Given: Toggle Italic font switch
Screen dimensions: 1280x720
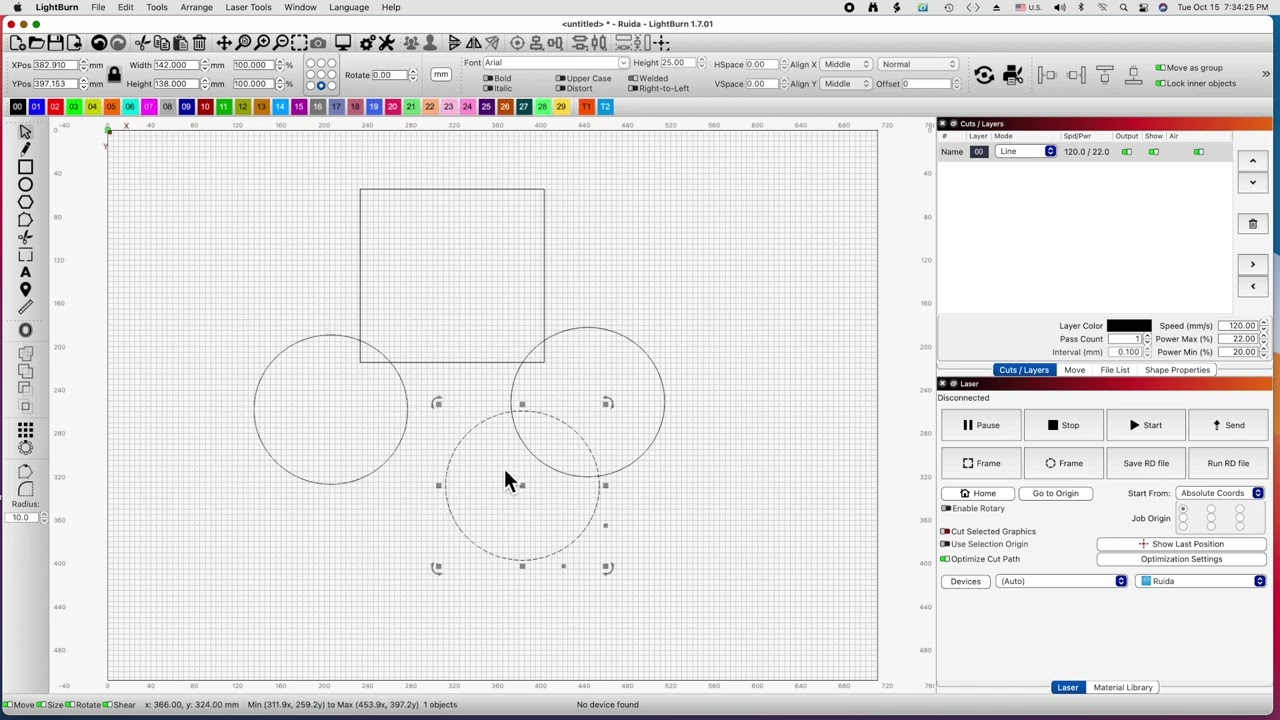Looking at the screenshot, I should pos(488,88).
